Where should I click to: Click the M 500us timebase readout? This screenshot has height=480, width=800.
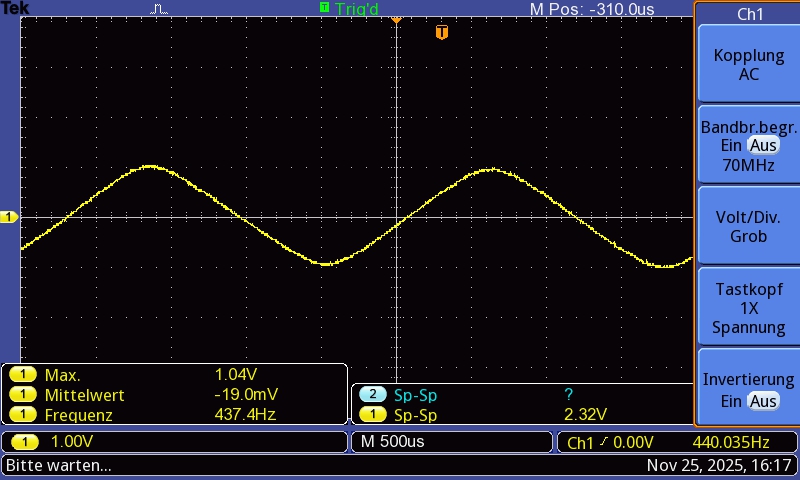[x=389, y=442]
